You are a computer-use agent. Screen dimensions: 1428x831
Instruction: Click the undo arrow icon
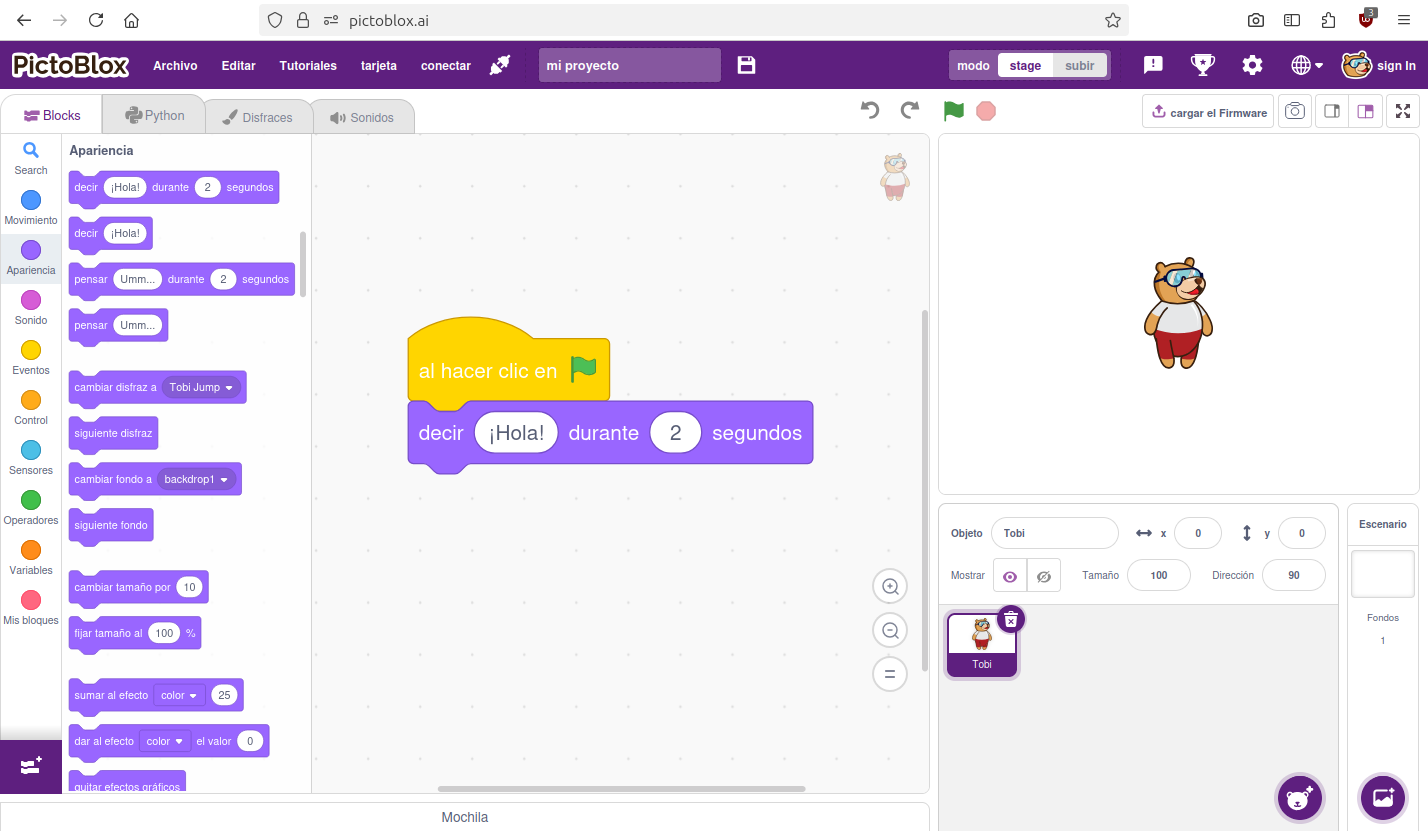click(x=870, y=111)
